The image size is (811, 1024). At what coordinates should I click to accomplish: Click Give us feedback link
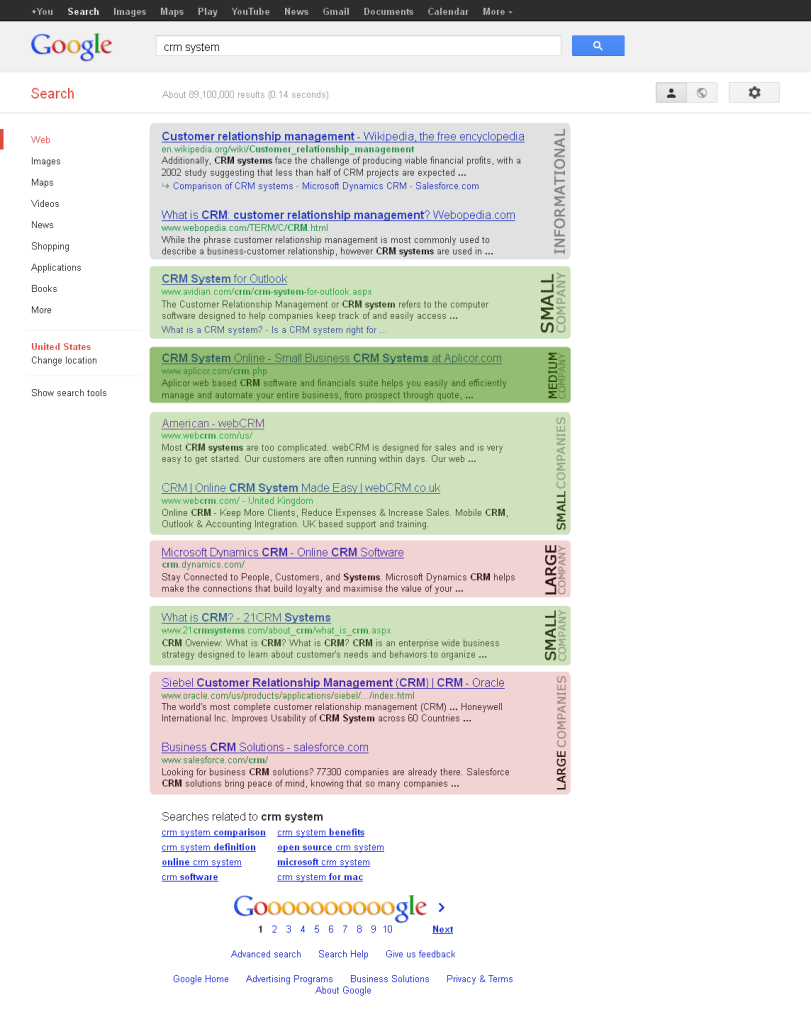point(421,954)
